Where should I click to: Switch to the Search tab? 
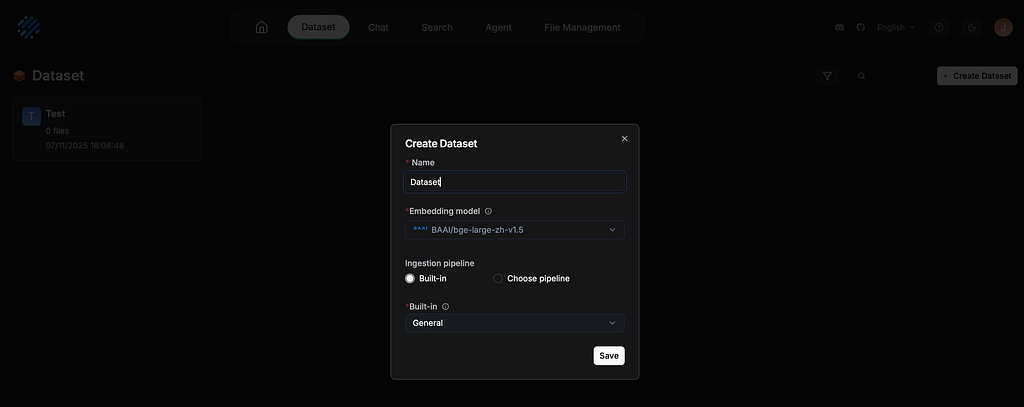437,27
